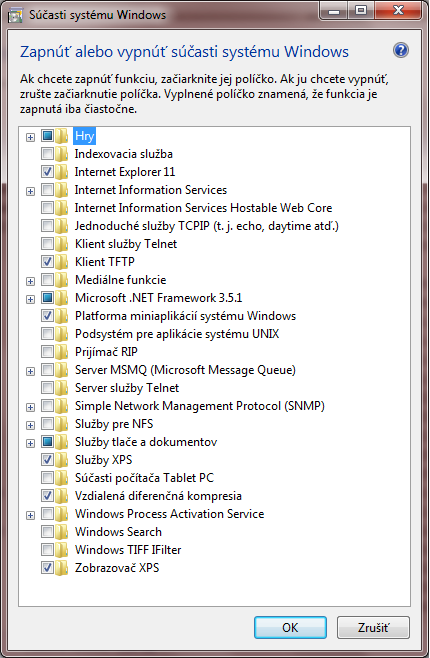Minimize the Súčasti systému Windows window
The width and height of the screenshot is (430, 658).
[334, 10]
